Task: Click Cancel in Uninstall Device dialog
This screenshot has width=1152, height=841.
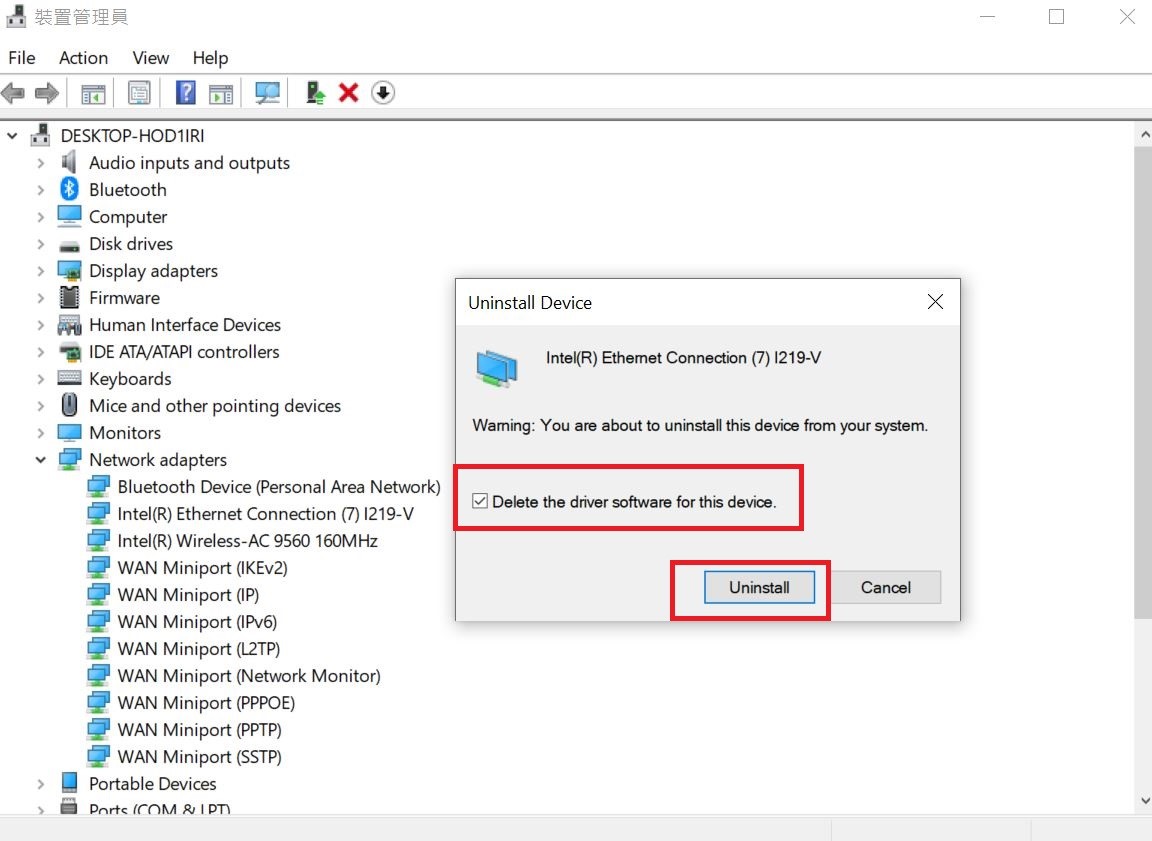Action: point(885,588)
